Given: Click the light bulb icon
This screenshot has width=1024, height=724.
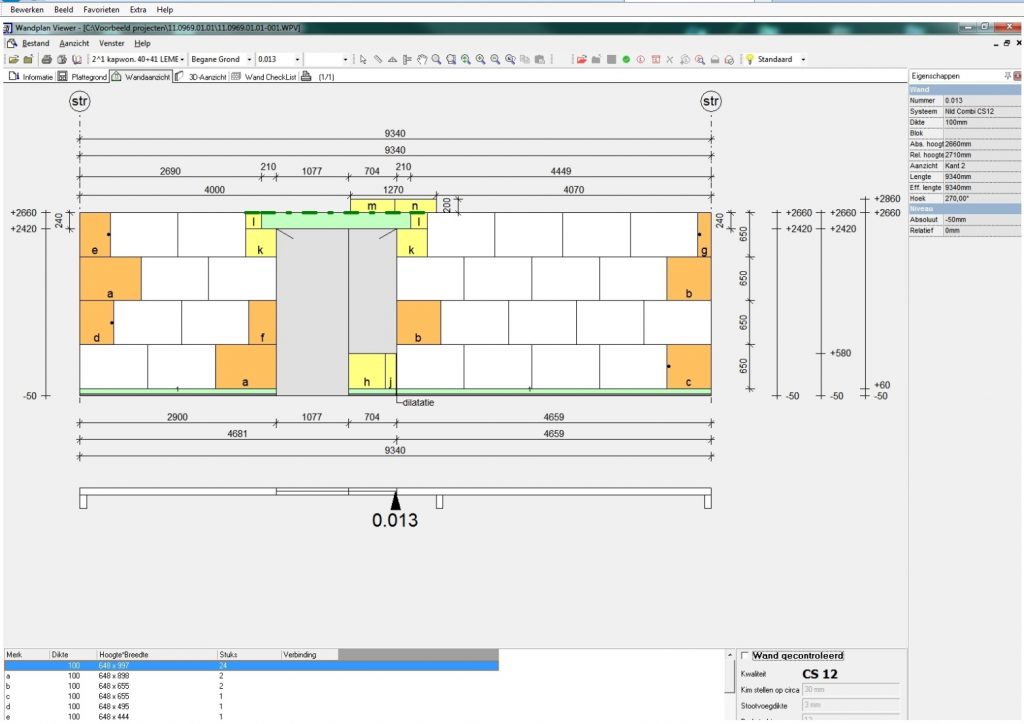Looking at the screenshot, I should coord(750,59).
